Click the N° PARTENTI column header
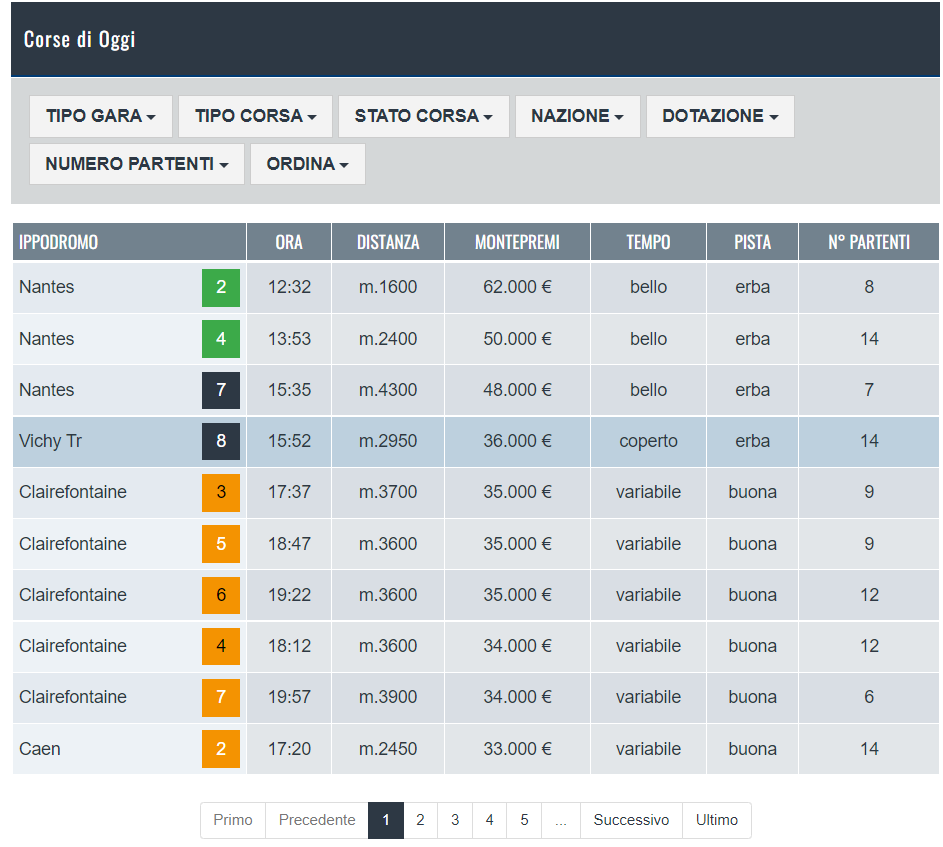943x847 pixels. 869,242
